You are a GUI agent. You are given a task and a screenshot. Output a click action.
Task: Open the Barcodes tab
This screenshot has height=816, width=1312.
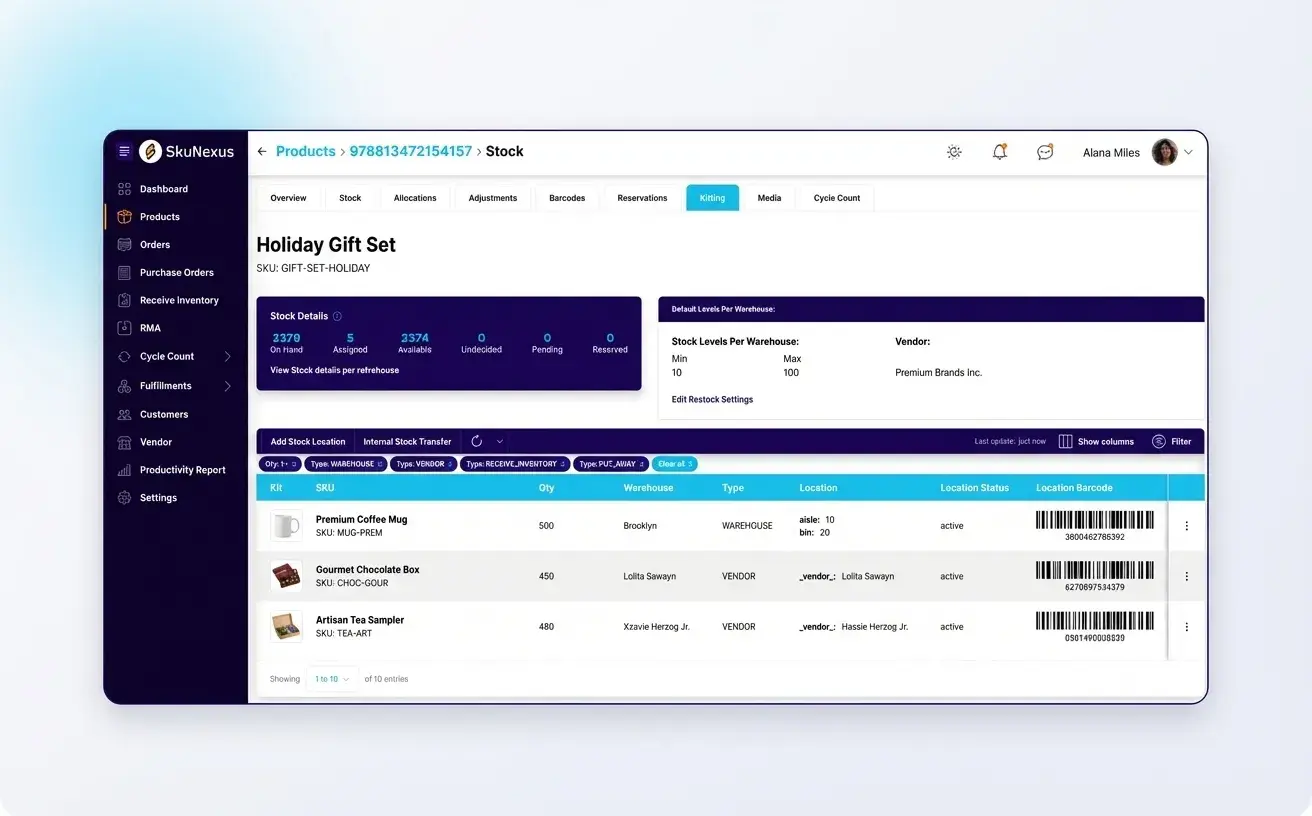(x=567, y=197)
